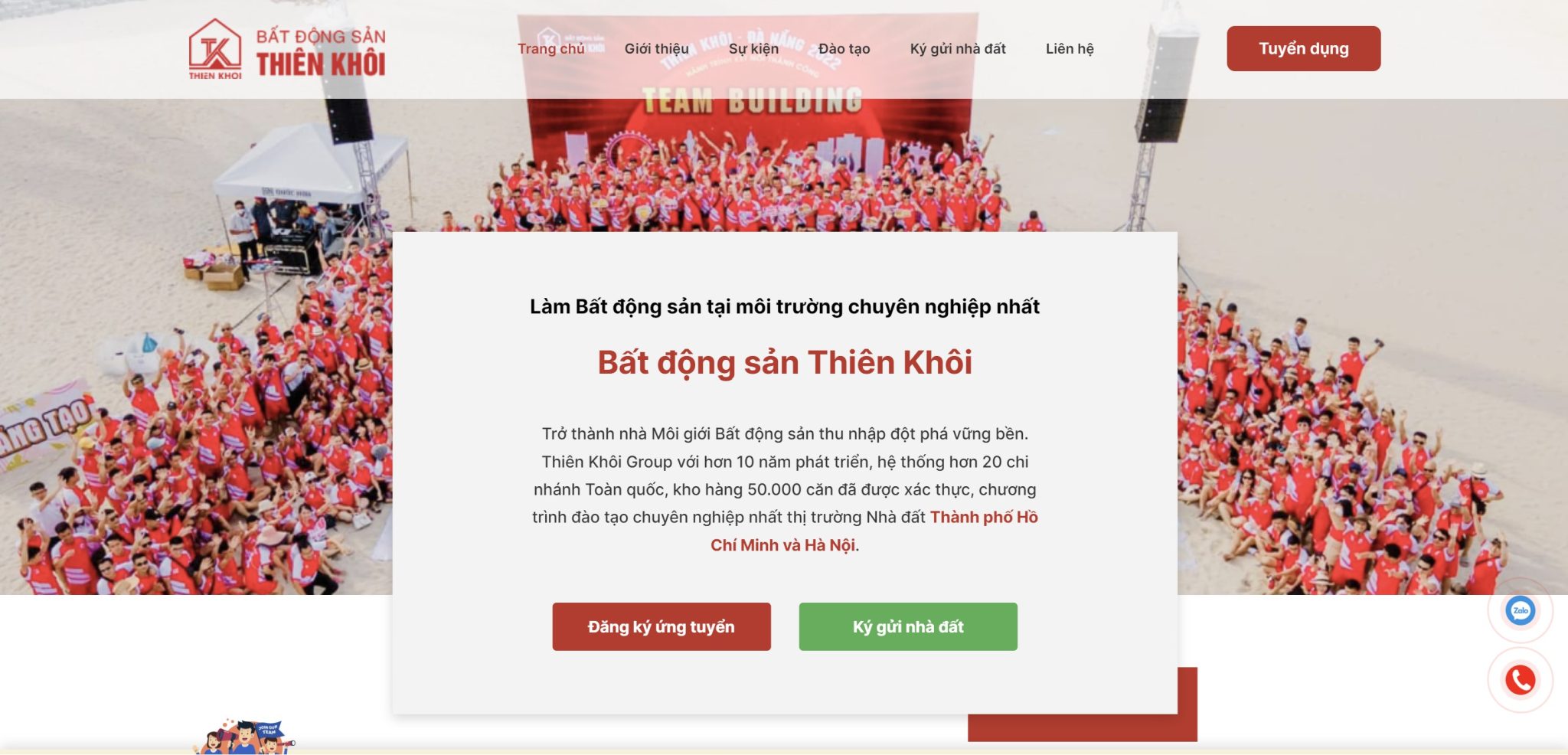Open the Sự kiện menu
The image size is (1568, 755).
tap(753, 49)
